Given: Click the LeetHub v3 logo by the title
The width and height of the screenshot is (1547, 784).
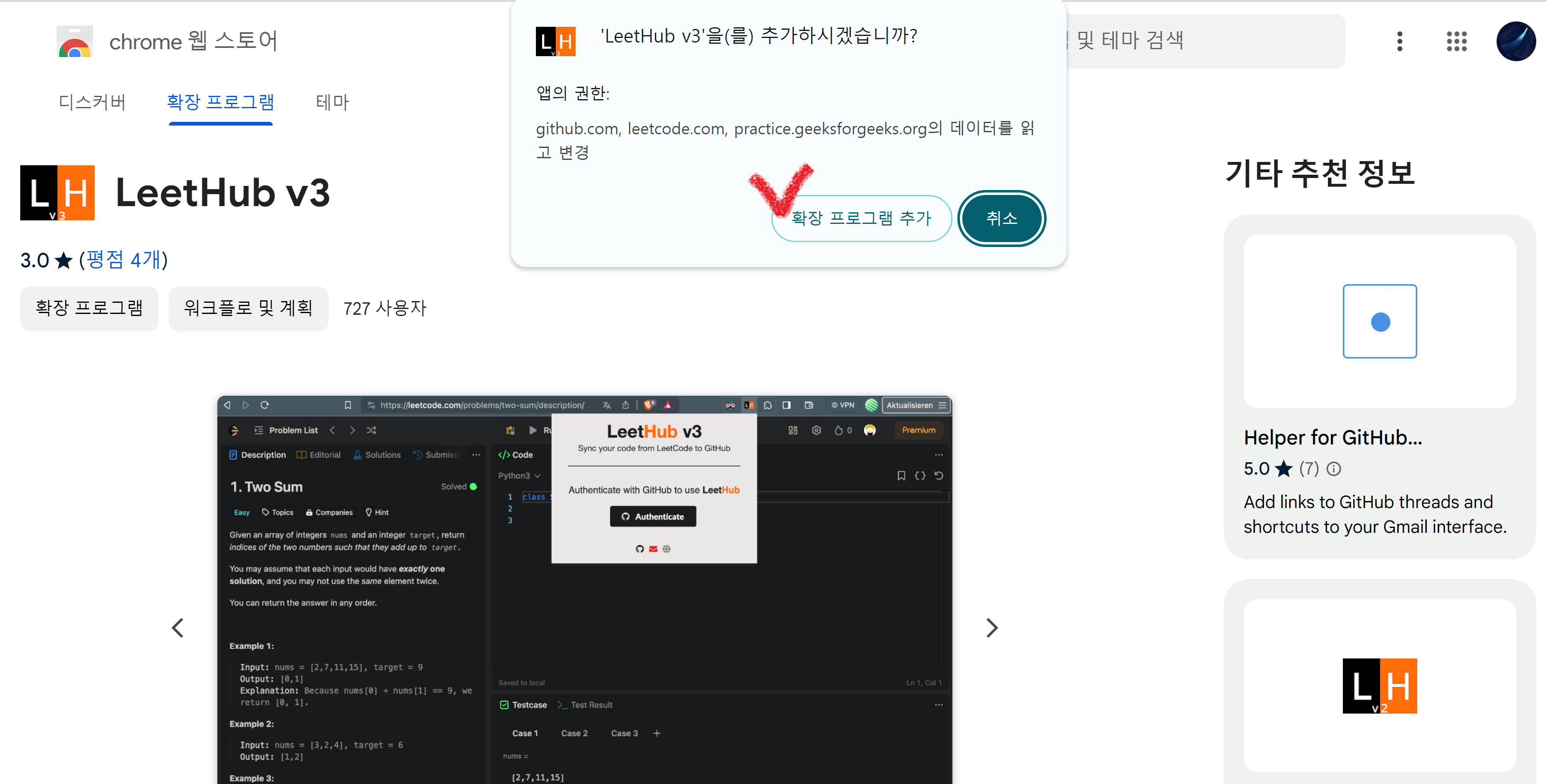Looking at the screenshot, I should point(58,193).
